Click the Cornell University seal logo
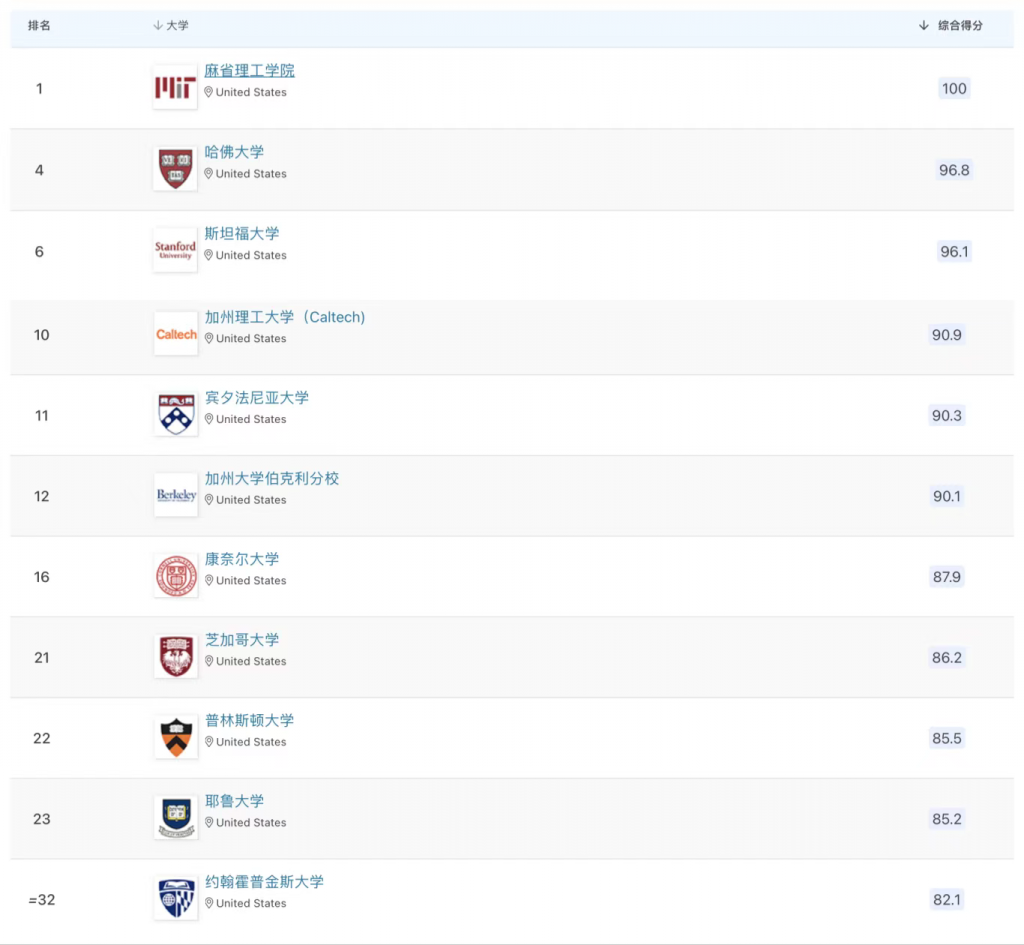Viewport: 1024px width, 945px height. pyautogui.click(x=176, y=576)
